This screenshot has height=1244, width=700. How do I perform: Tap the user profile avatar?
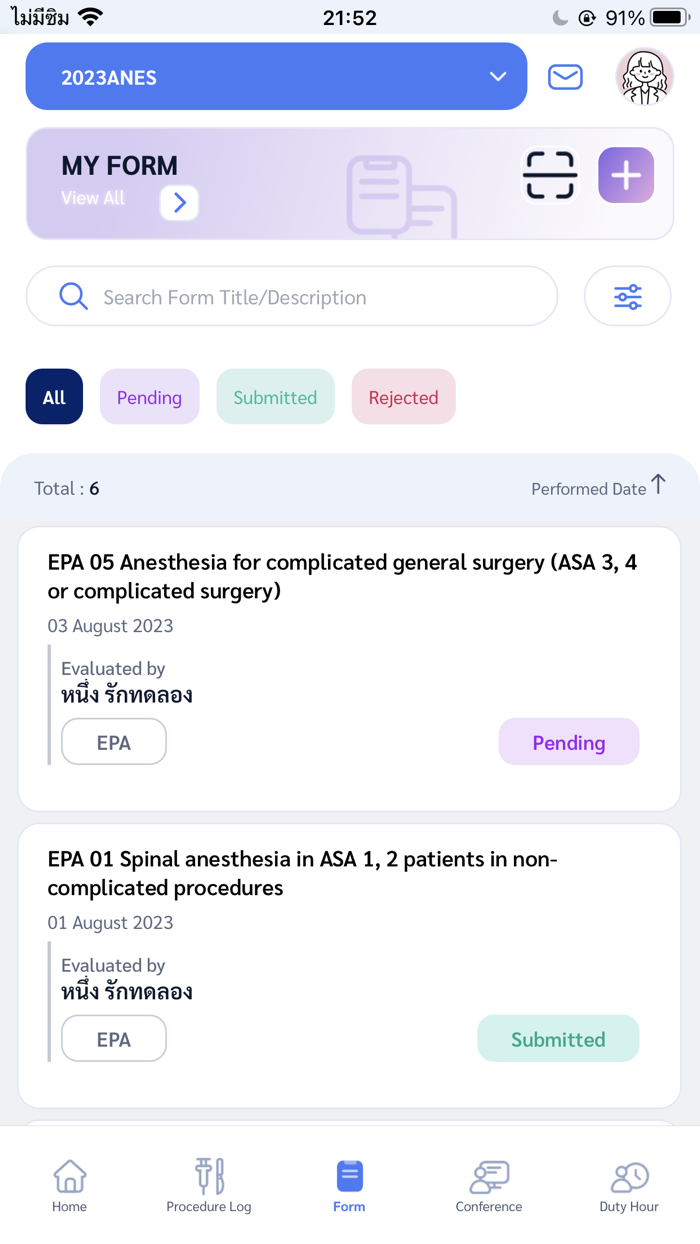645,77
